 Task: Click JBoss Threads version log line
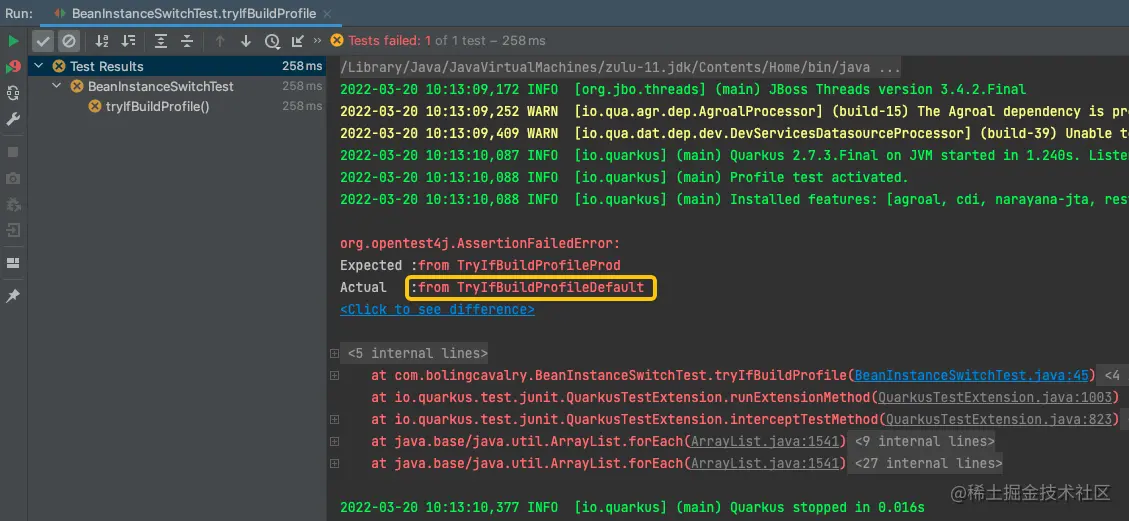[x=683, y=90]
